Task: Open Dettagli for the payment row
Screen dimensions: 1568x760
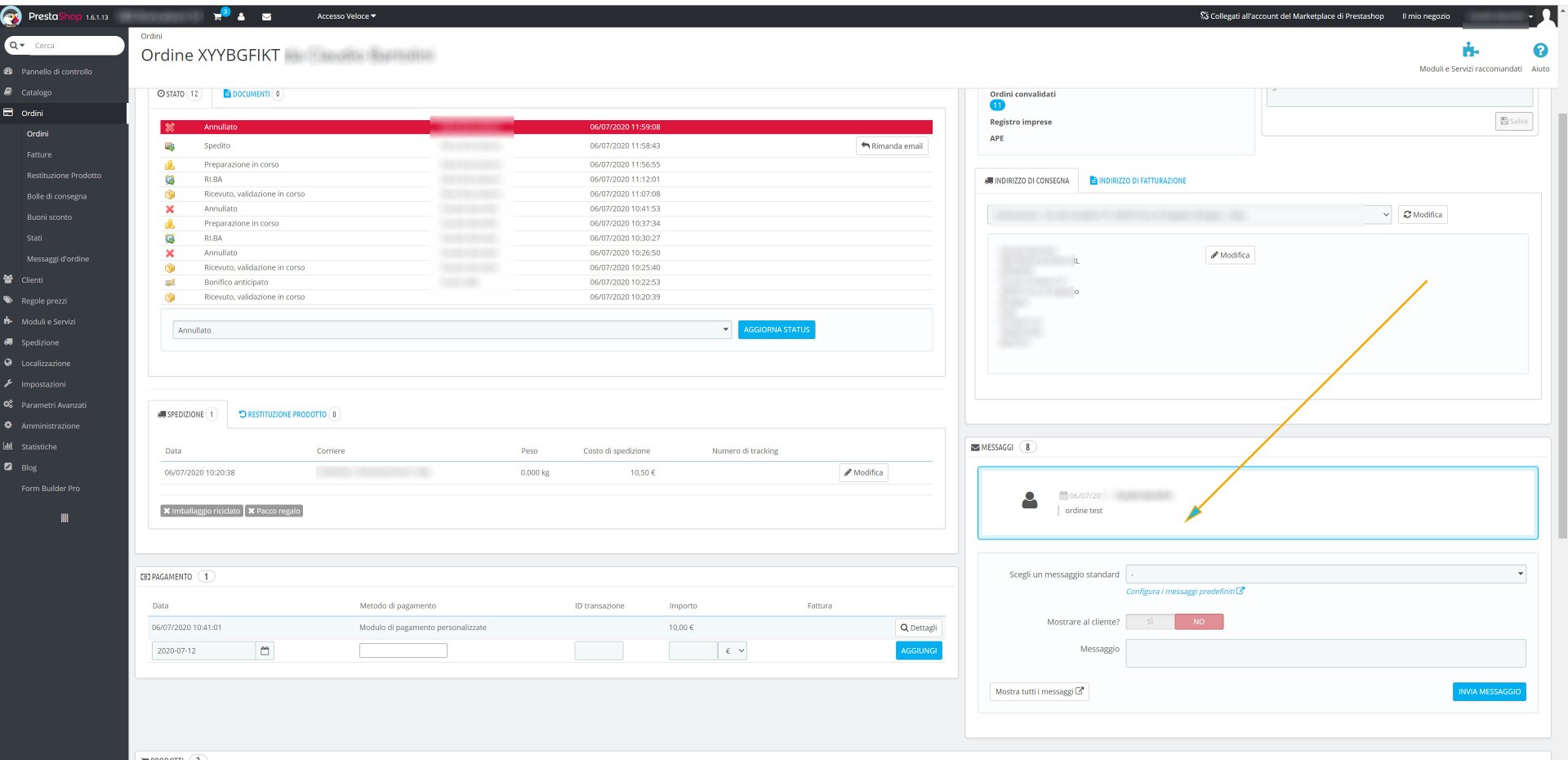Action: (x=919, y=628)
